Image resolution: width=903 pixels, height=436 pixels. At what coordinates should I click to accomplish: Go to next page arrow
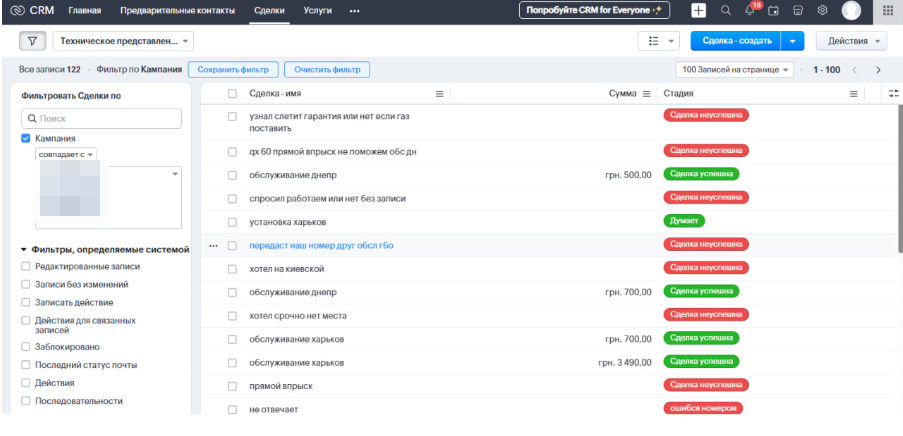[x=878, y=70]
